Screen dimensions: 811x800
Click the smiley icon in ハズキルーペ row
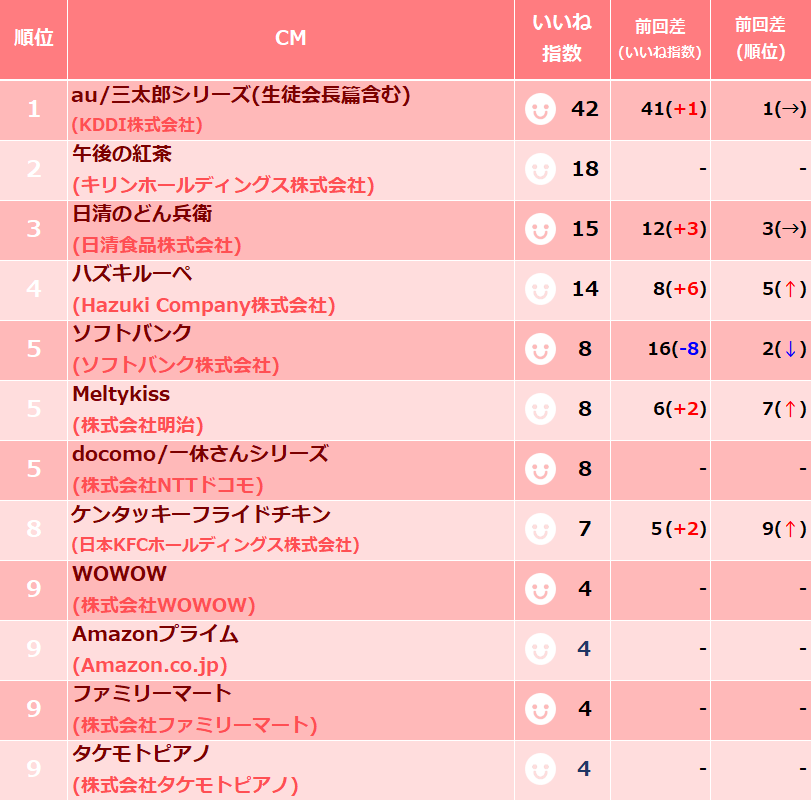540,289
